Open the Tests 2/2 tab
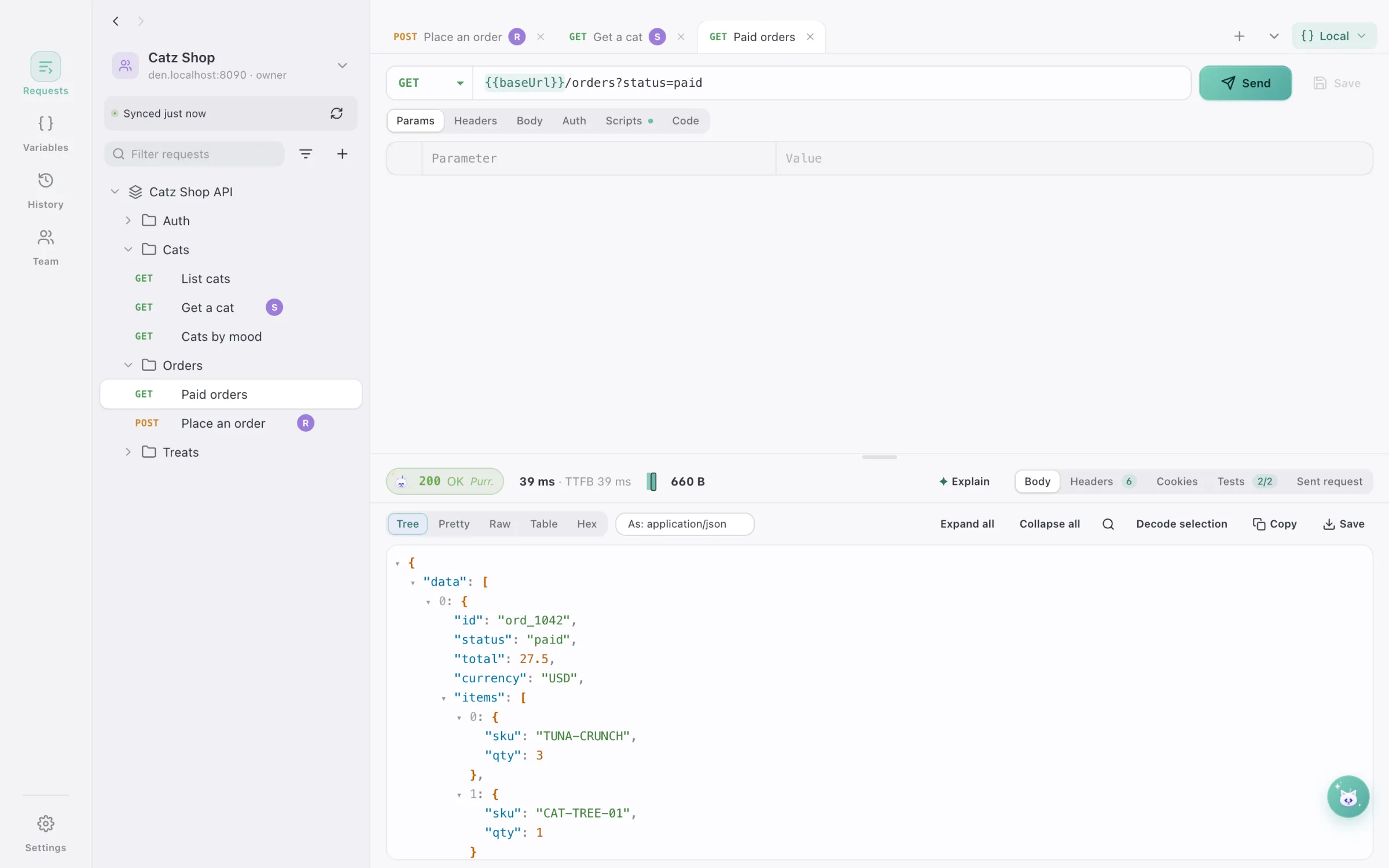The height and width of the screenshot is (868, 1389). click(x=1246, y=481)
